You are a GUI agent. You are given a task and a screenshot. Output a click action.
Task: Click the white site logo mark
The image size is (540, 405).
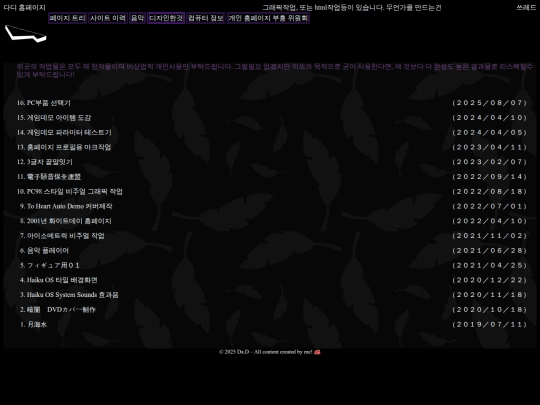tap(25, 33)
